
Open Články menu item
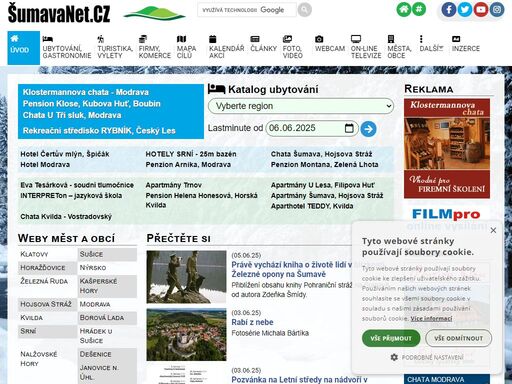coord(263,44)
